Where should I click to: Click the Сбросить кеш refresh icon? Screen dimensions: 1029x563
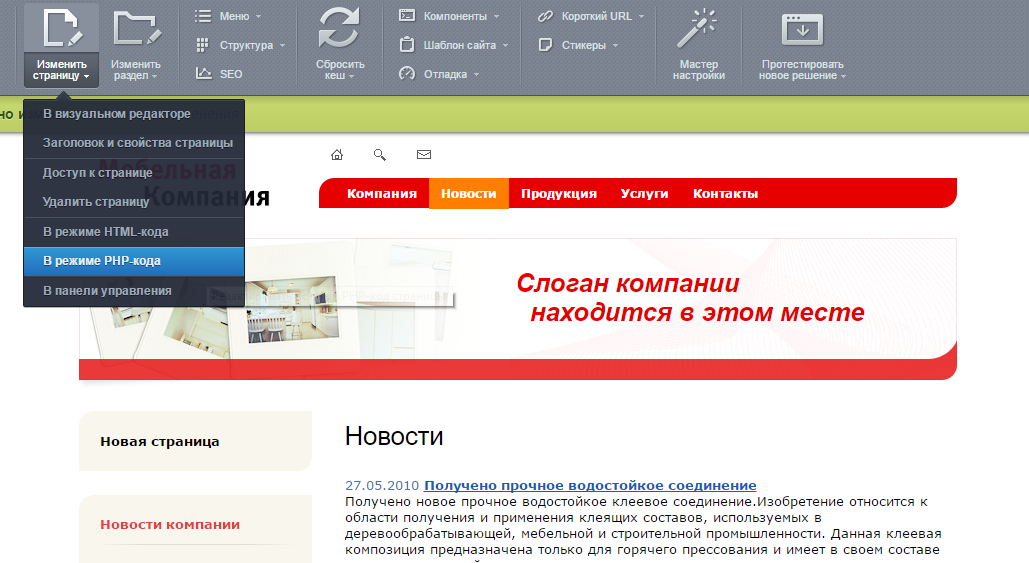pyautogui.click(x=339, y=28)
